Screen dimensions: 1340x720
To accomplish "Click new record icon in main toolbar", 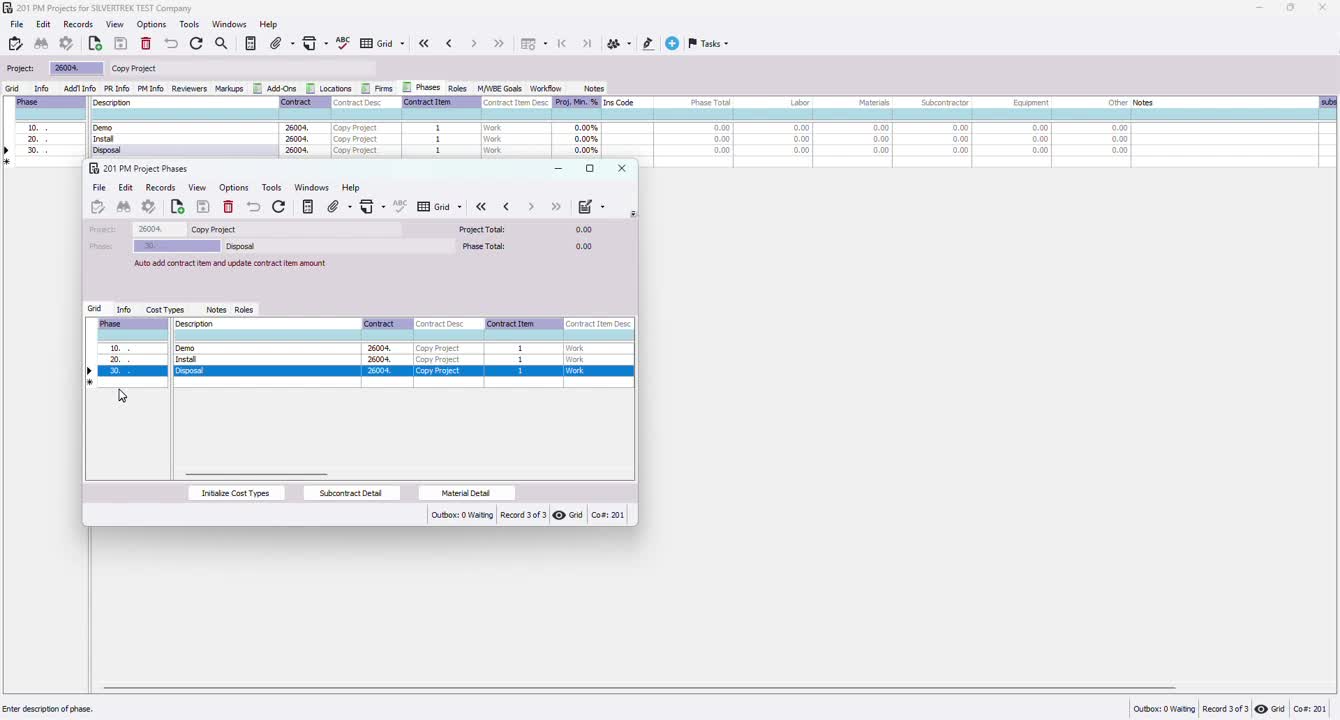I will click(95, 44).
